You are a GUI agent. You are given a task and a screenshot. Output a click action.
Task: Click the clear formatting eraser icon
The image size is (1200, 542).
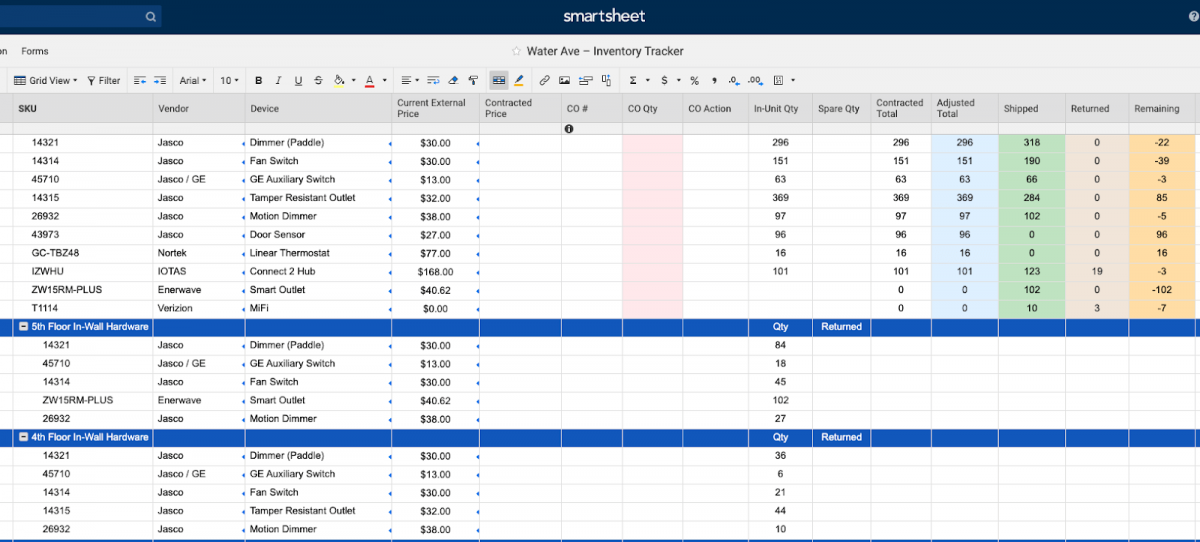[453, 81]
